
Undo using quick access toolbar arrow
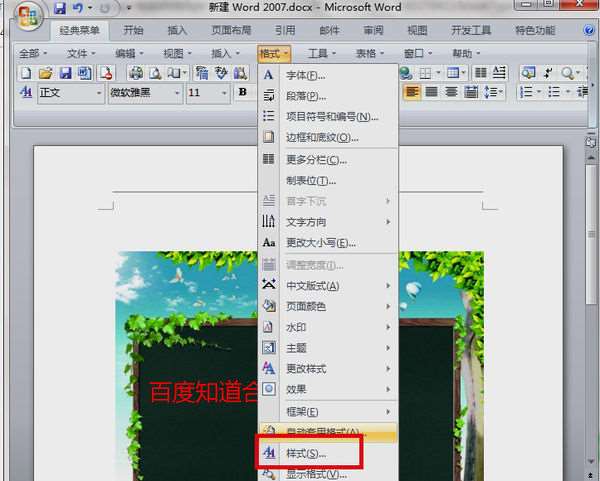click(x=78, y=7)
